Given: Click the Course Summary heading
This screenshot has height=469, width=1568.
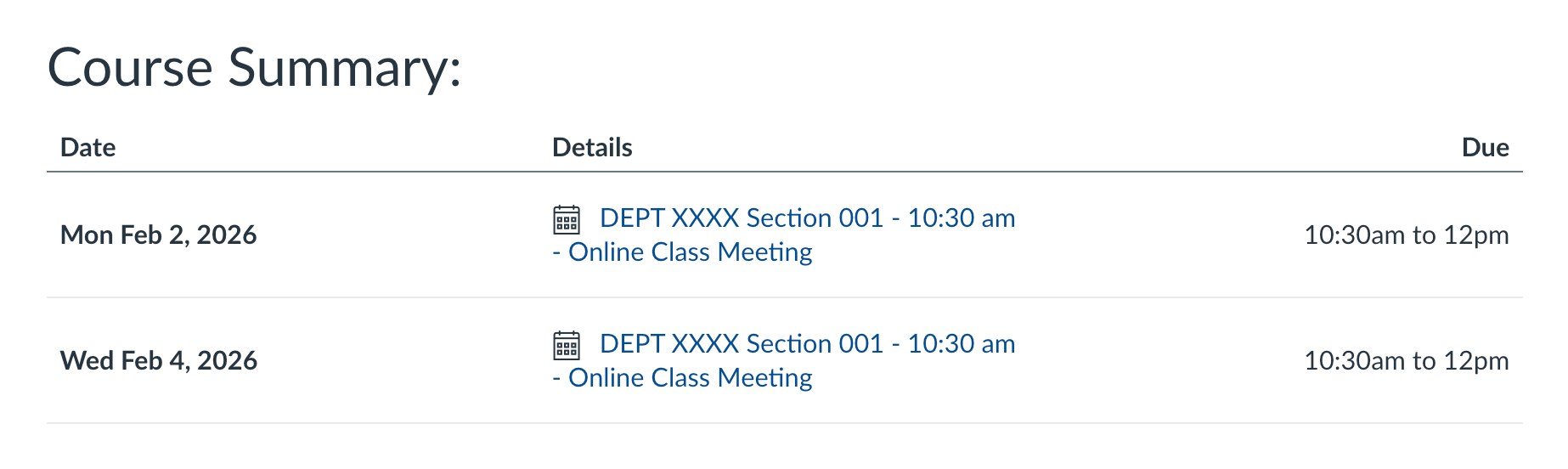Looking at the screenshot, I should point(254,68).
